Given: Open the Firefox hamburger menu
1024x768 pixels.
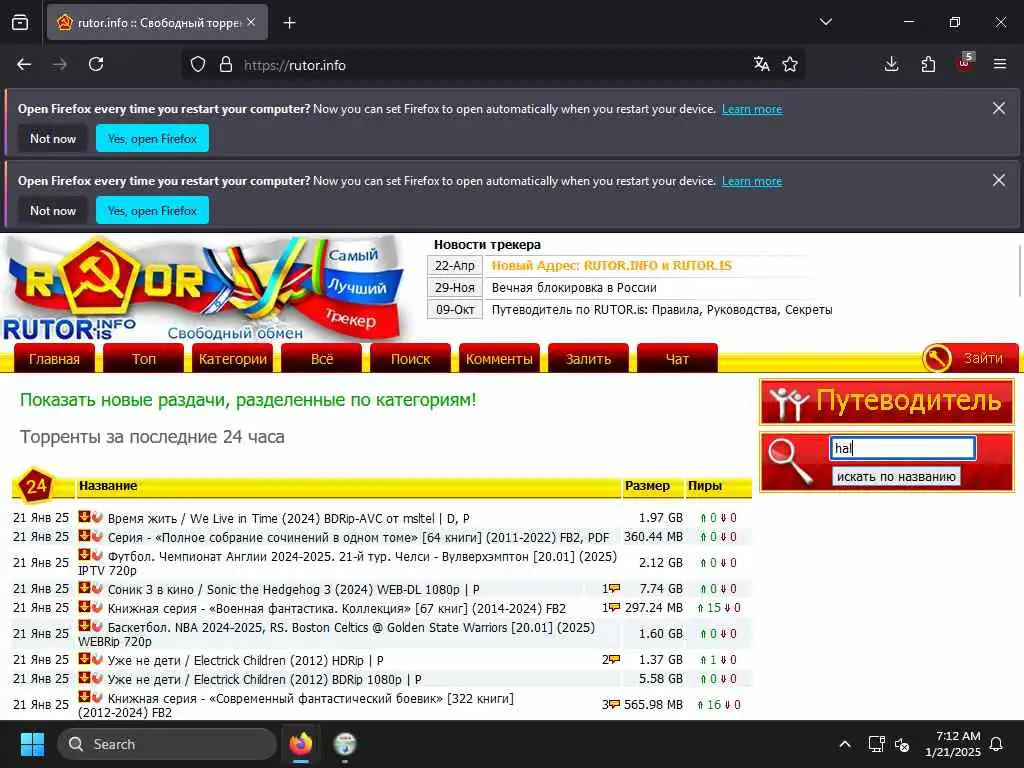Looking at the screenshot, I should coord(1000,64).
